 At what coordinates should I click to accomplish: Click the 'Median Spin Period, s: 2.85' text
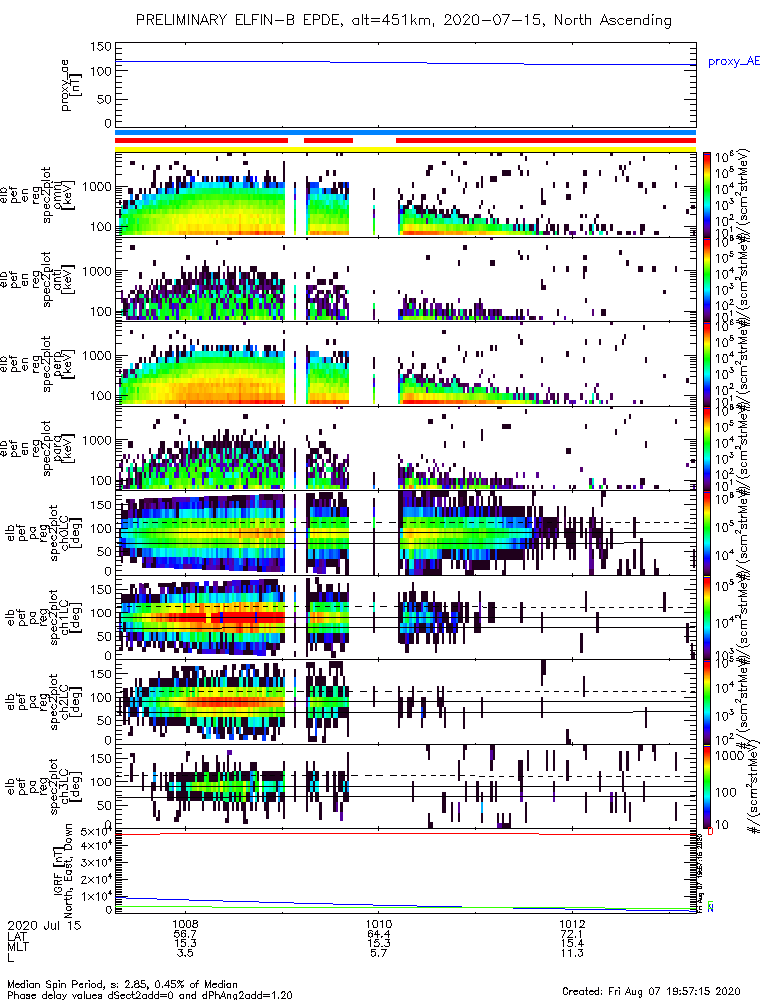(x=77, y=984)
